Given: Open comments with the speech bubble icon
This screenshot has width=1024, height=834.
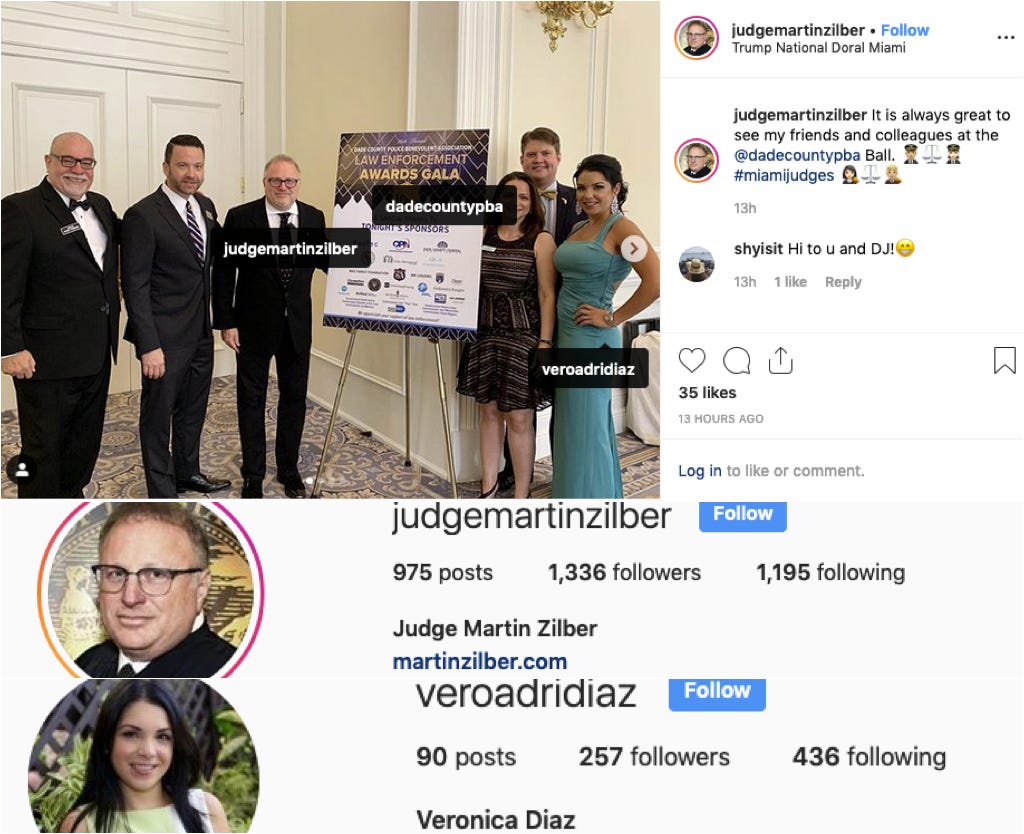Looking at the screenshot, I should (737, 361).
